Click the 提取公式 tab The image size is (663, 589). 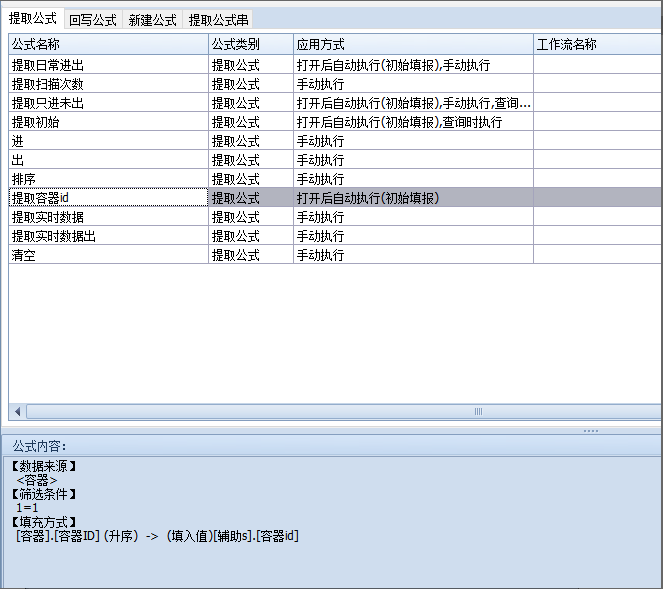click(x=33, y=19)
